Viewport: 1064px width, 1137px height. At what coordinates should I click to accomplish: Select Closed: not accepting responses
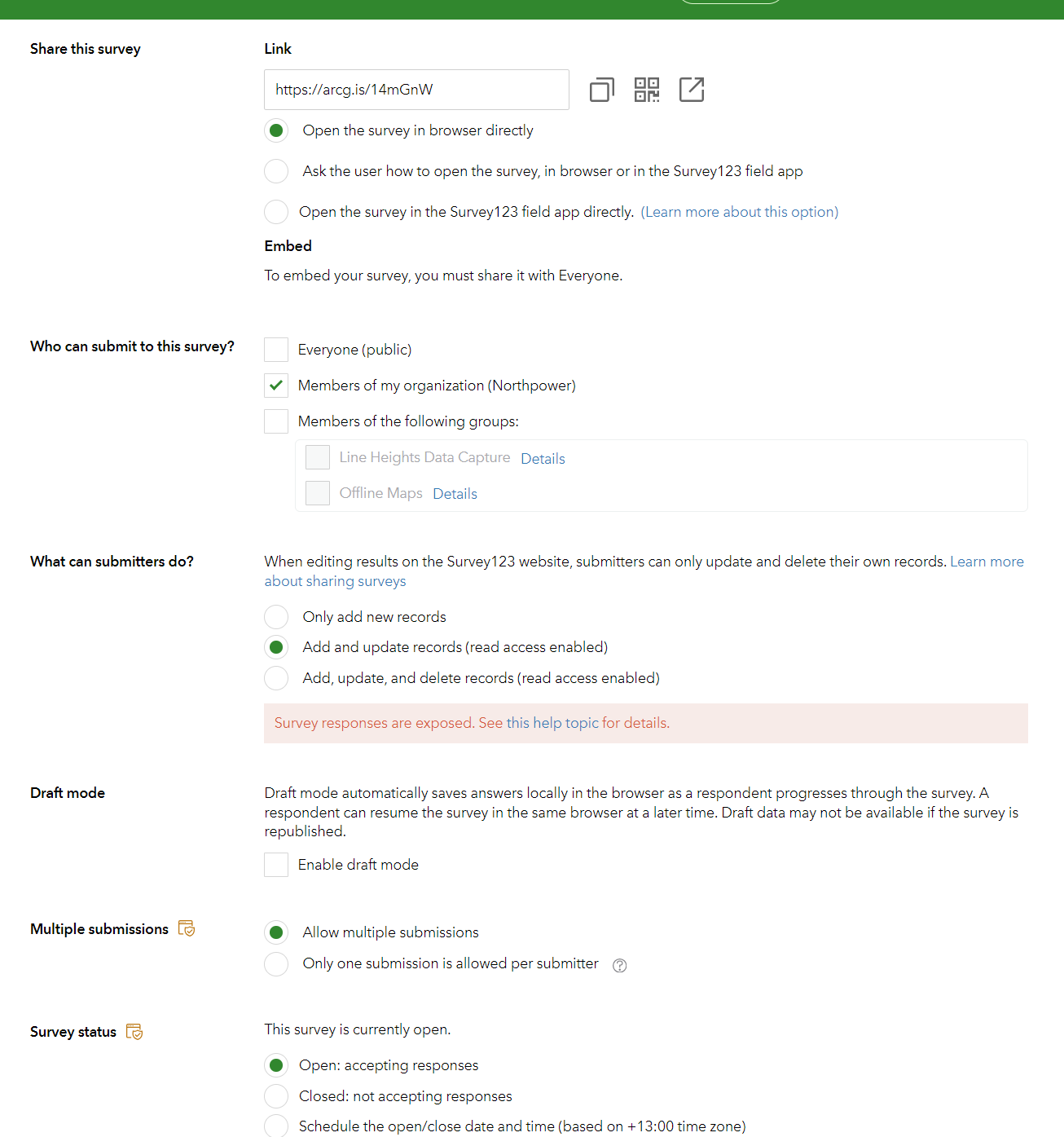(276, 1096)
